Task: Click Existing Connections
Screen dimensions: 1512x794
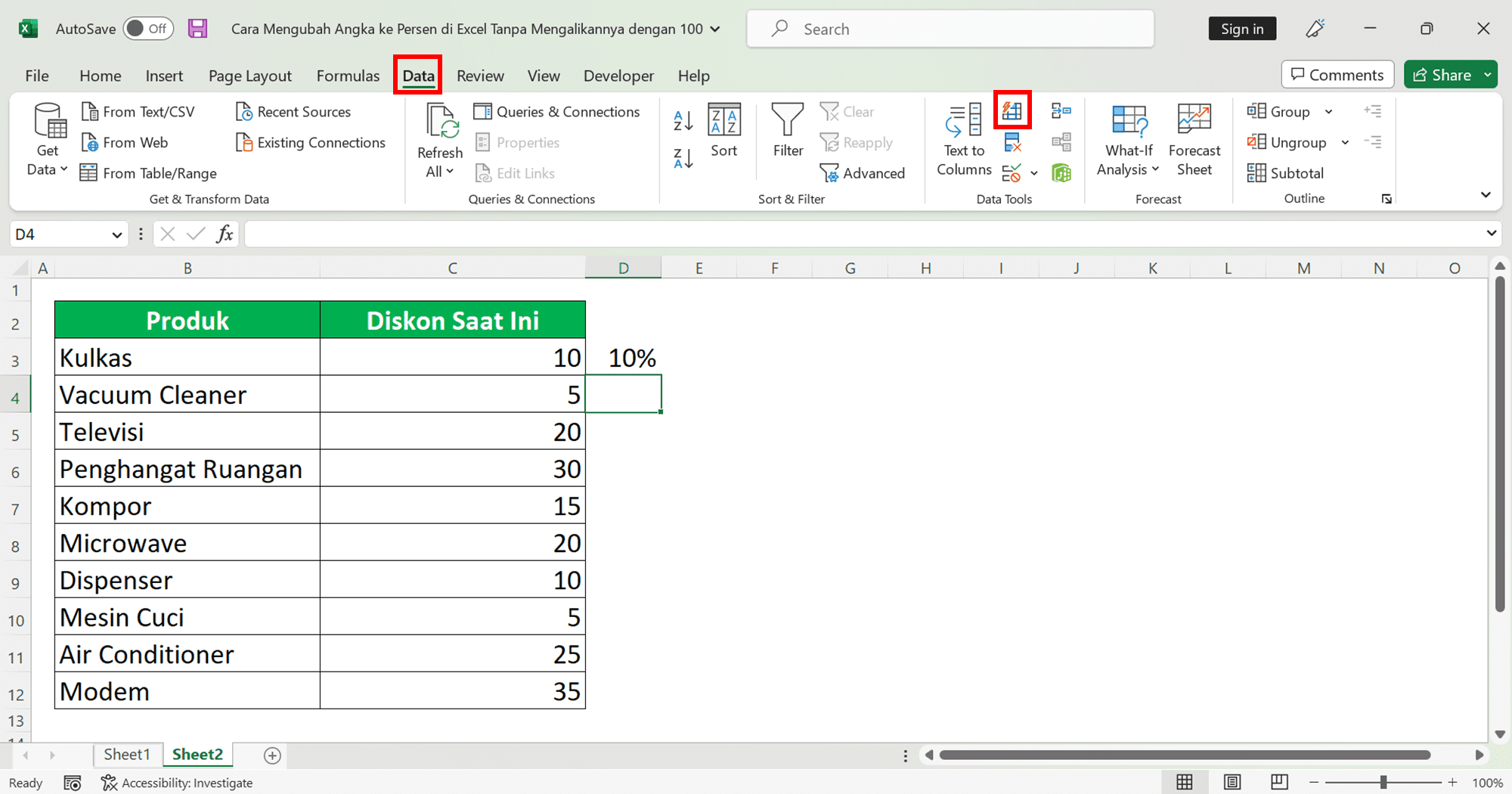Action: (311, 142)
